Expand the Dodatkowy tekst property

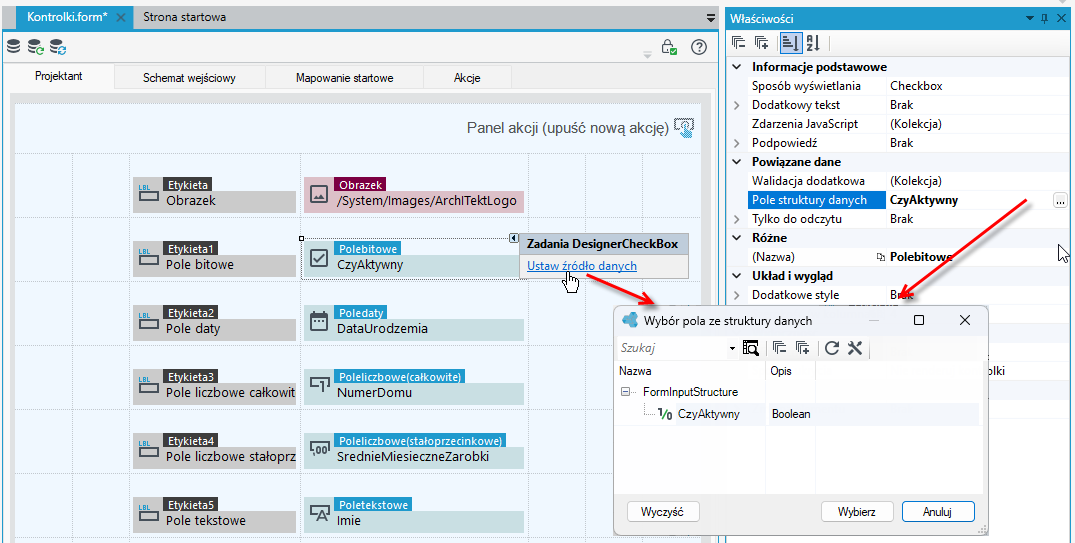737,105
